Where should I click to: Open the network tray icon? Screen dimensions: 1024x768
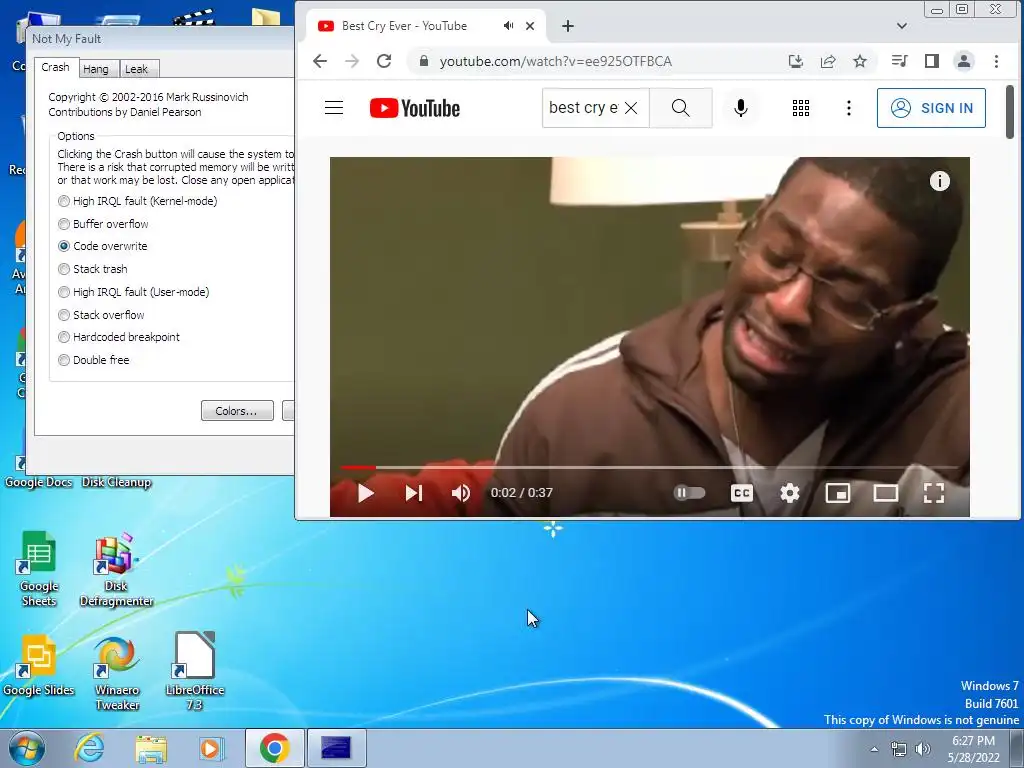[899, 749]
